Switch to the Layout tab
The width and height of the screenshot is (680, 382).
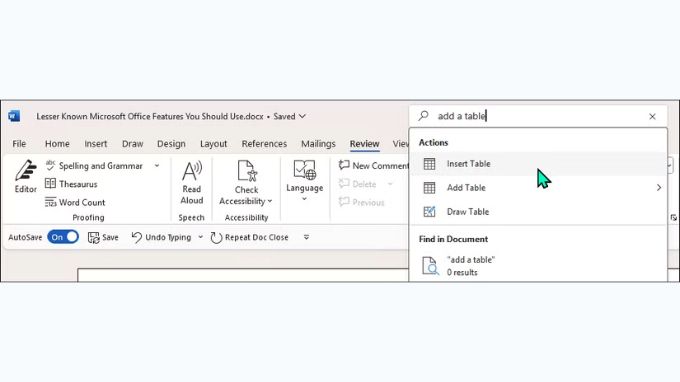(213, 144)
